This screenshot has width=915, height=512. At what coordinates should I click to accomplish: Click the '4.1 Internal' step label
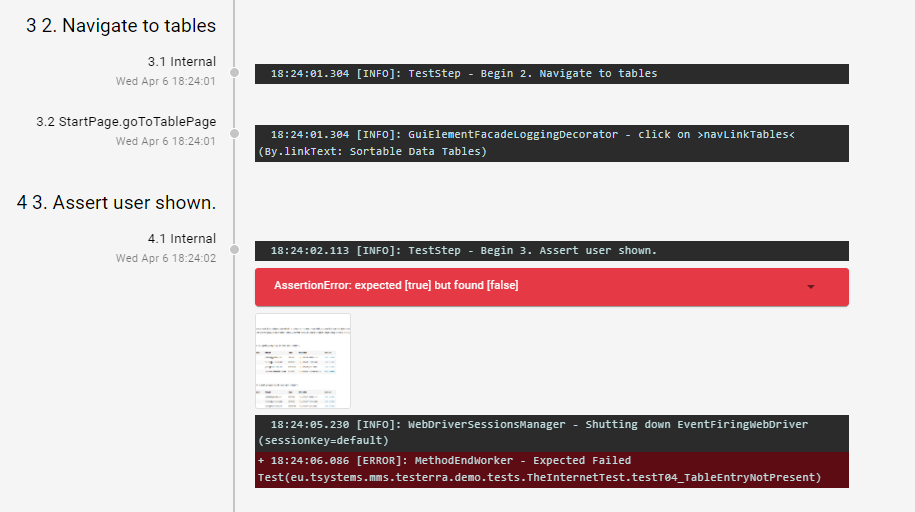click(181, 239)
